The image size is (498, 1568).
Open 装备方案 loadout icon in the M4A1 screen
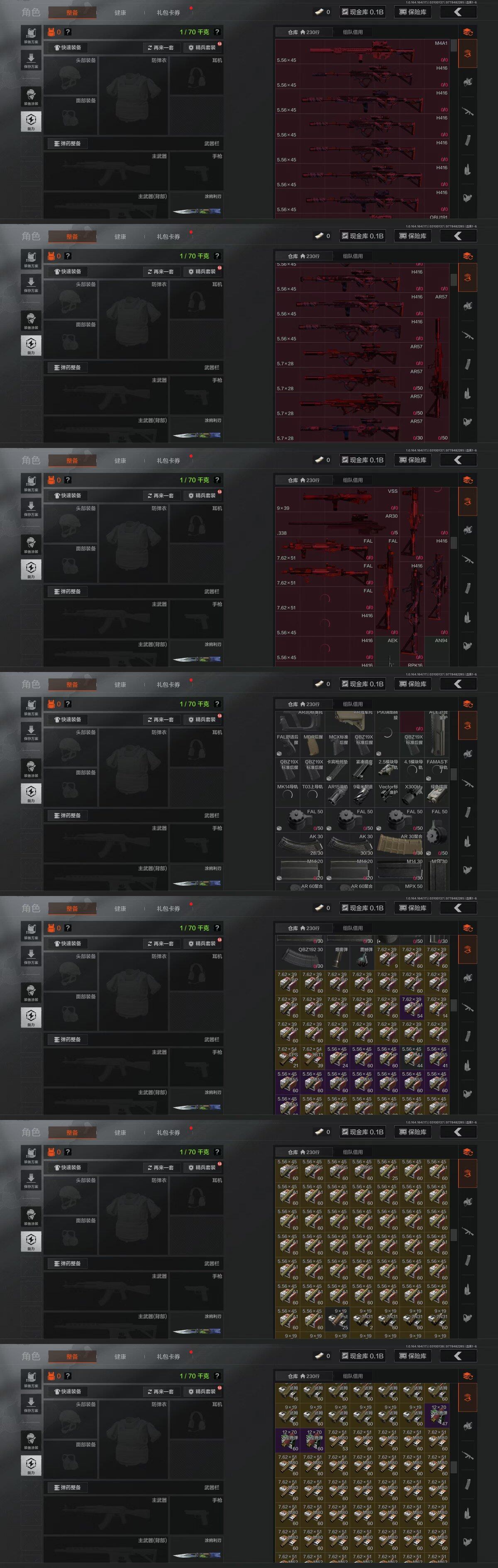pos(31,35)
